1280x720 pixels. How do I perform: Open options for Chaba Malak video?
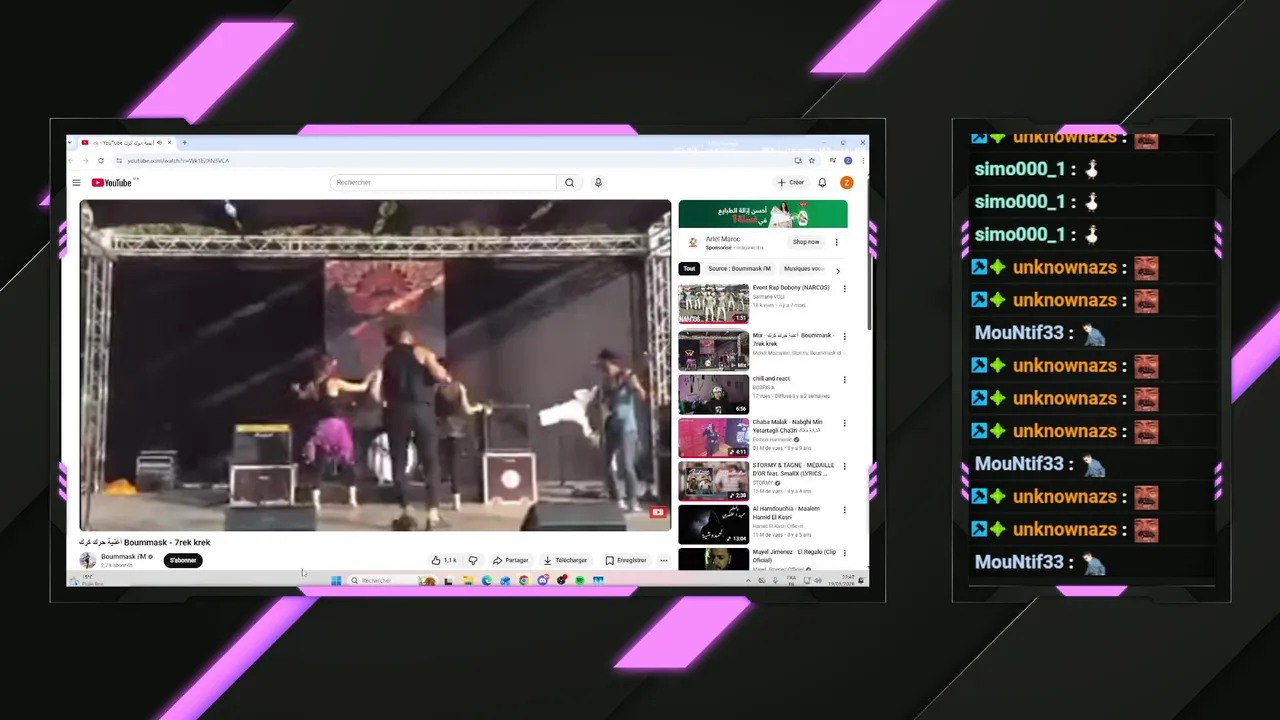click(844, 423)
